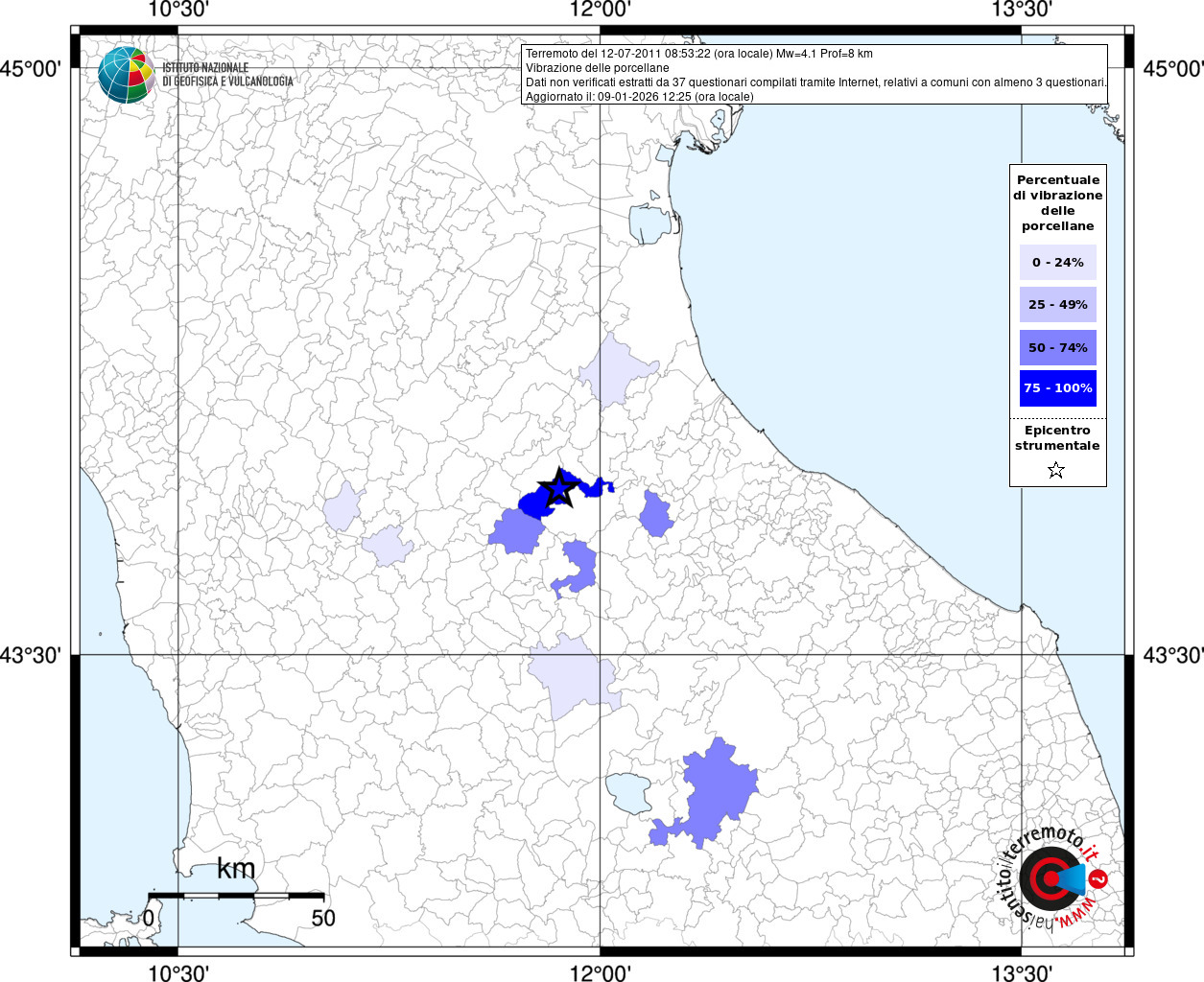
Task: Select the 75 - 100% legend swatch
Action: [x=1057, y=388]
